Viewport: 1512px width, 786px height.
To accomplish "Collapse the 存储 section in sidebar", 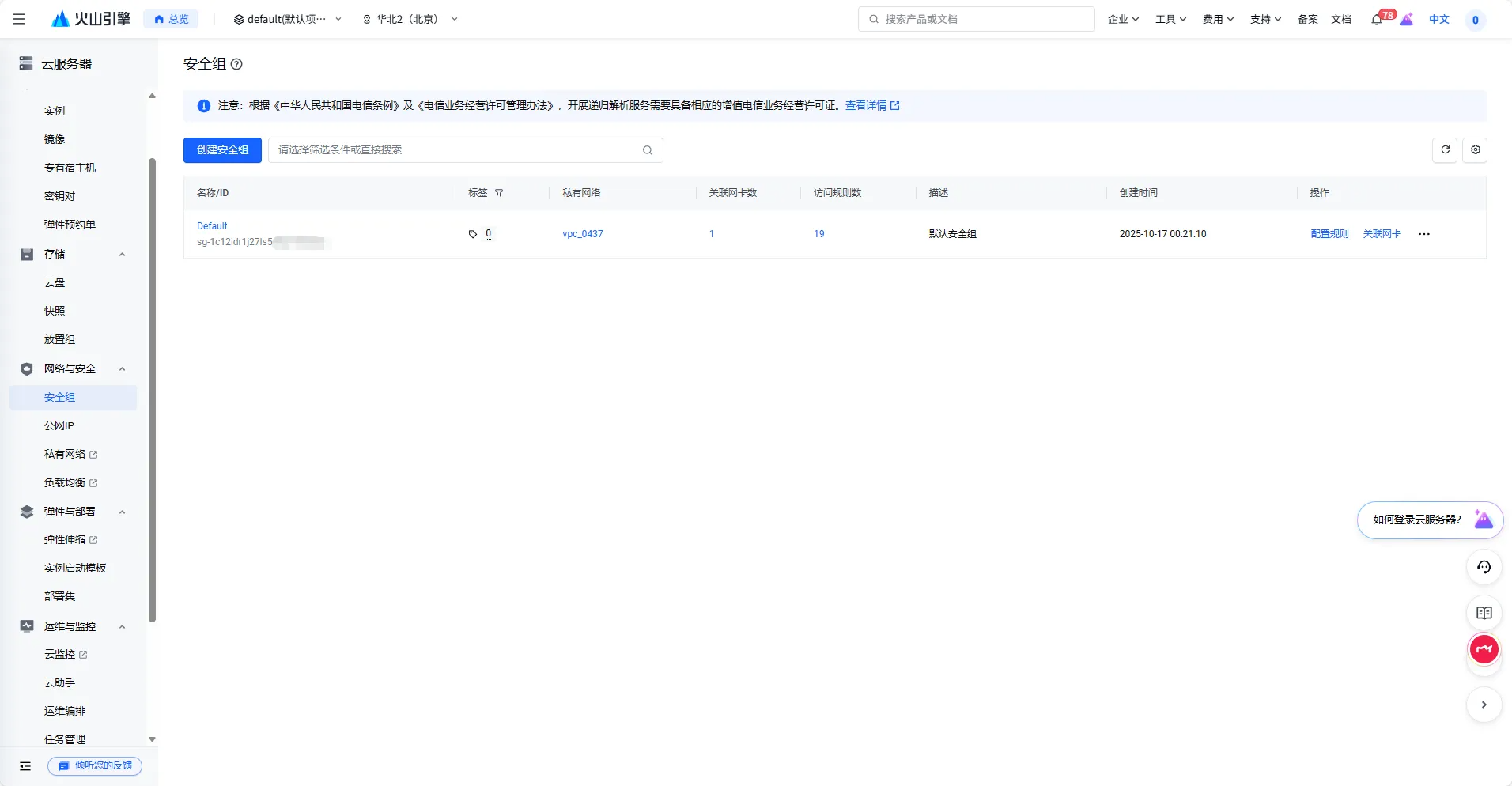I will tap(122, 255).
